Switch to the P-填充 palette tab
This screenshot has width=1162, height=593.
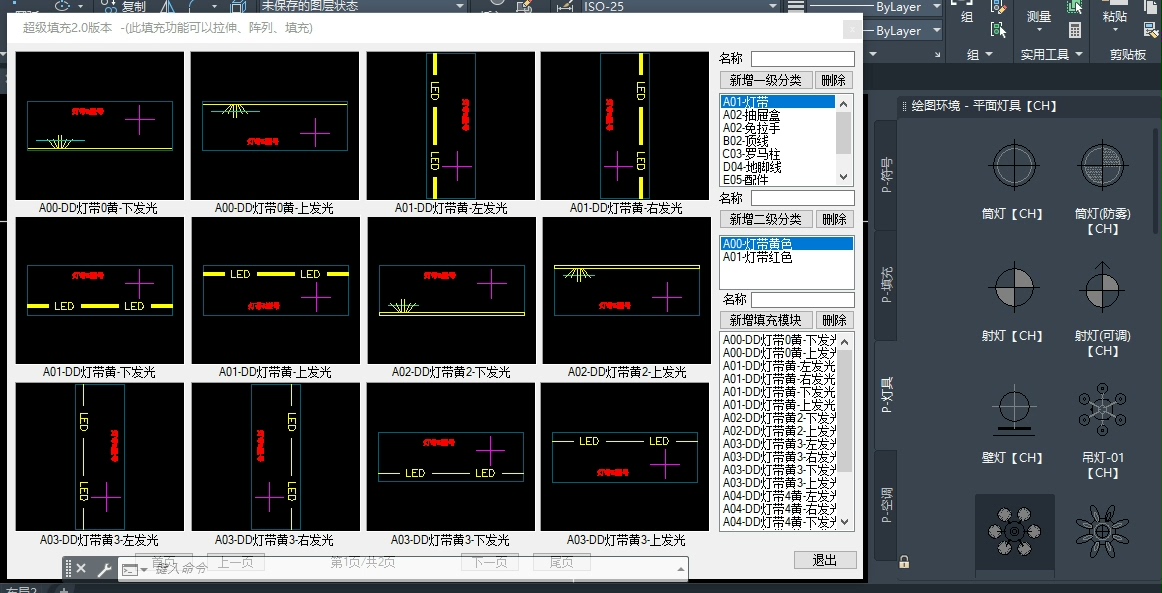pos(886,286)
